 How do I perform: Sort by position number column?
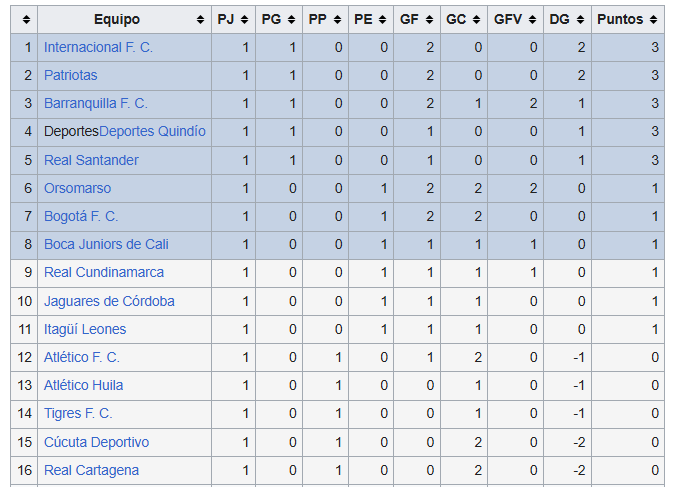point(24,20)
